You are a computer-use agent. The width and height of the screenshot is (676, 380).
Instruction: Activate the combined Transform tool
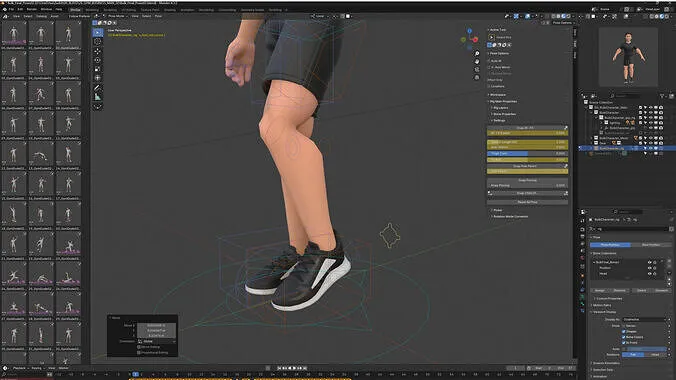tap(98, 78)
